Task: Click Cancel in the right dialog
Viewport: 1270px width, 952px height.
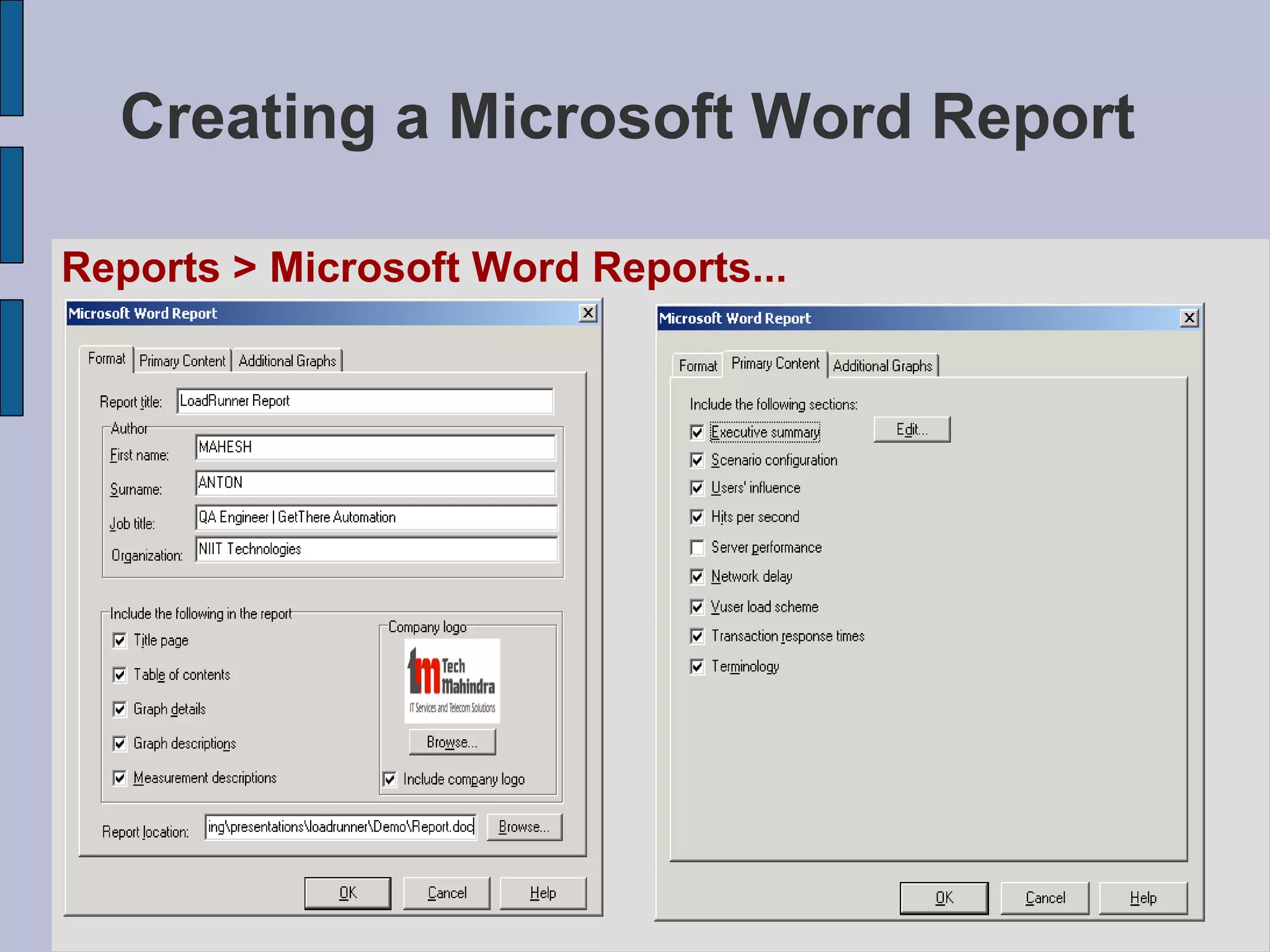Action: [1045, 898]
